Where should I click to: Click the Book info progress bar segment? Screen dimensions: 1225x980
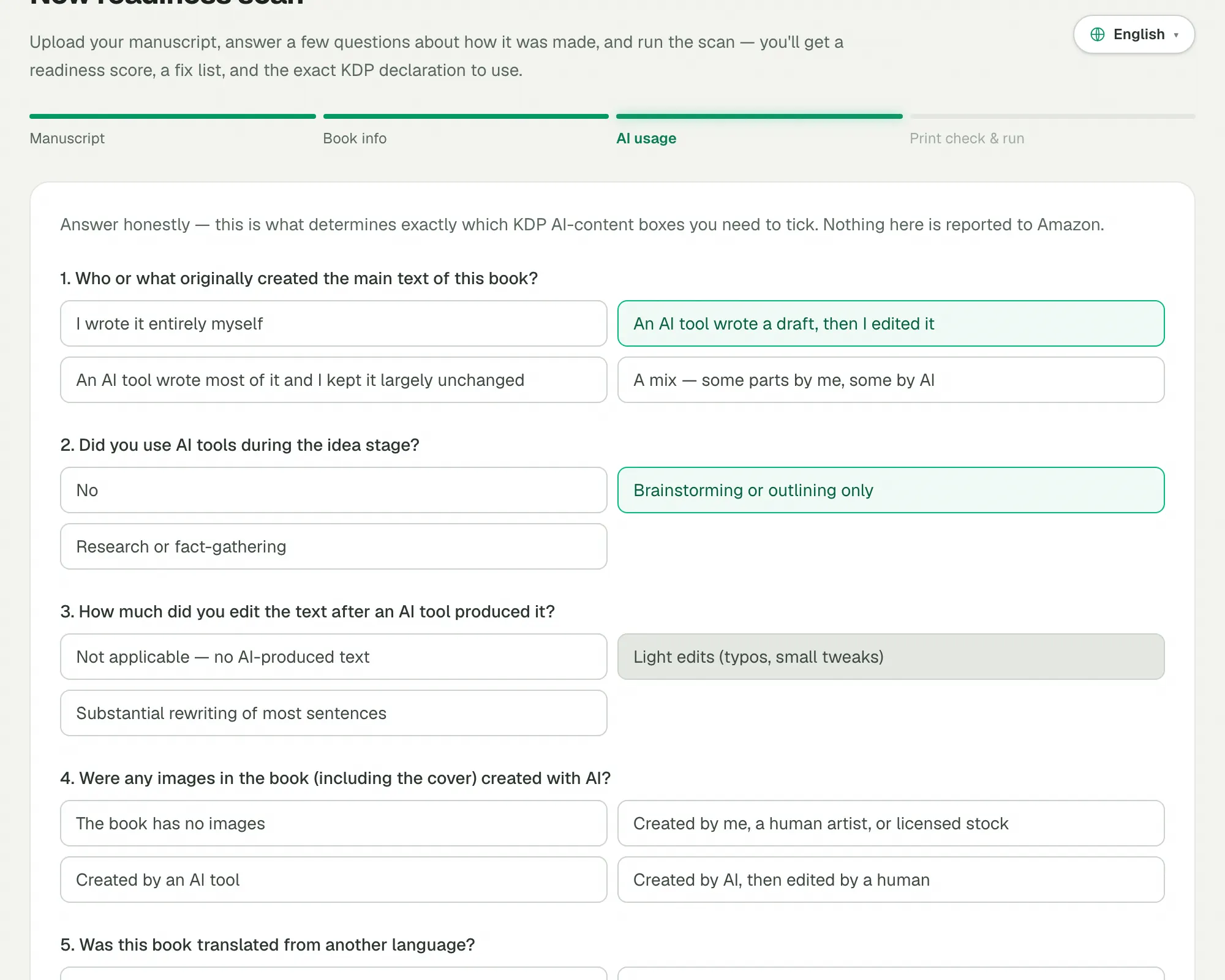(x=466, y=116)
